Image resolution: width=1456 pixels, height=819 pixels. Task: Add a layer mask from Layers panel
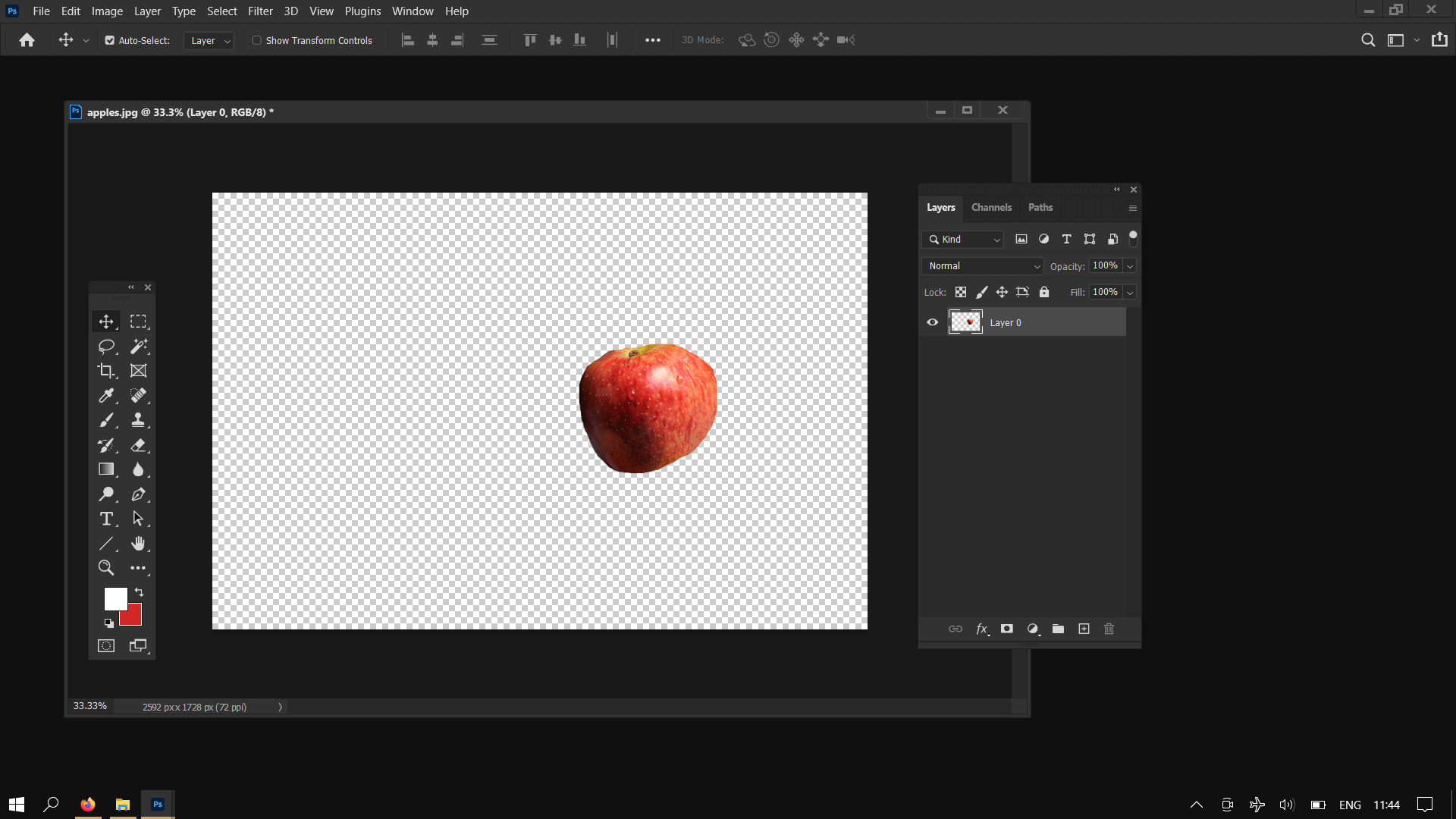point(1007,629)
